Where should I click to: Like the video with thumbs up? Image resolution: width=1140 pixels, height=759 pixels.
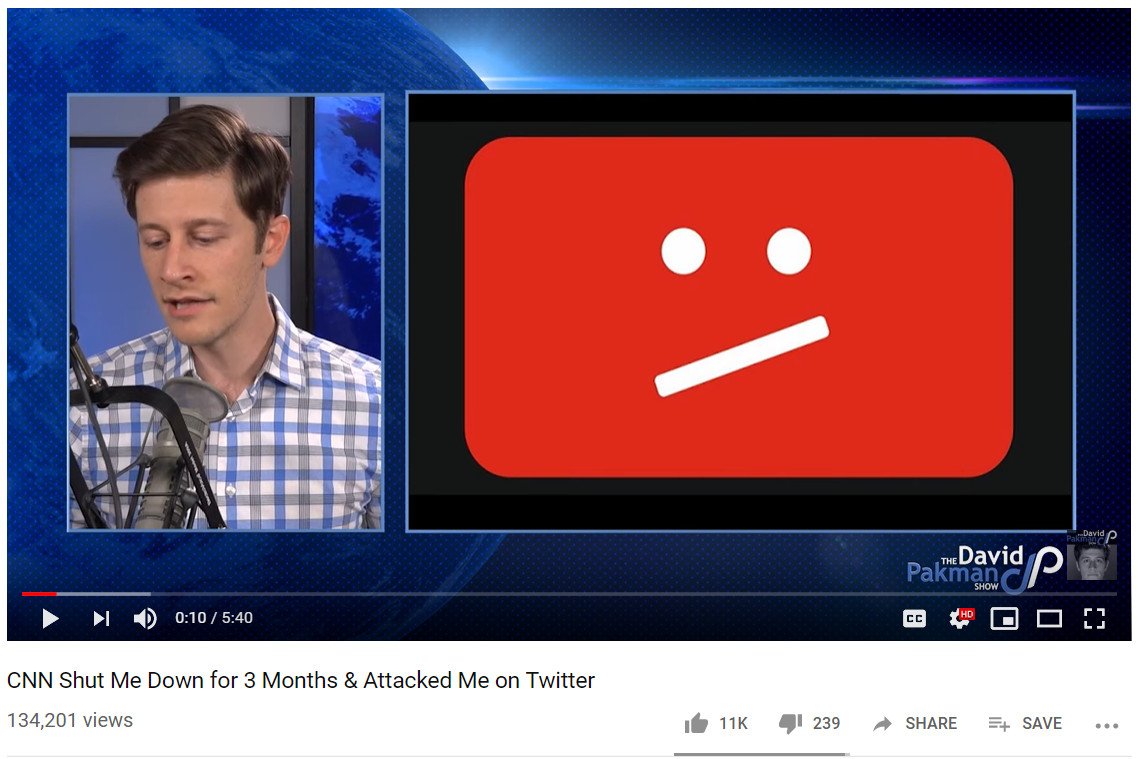coord(696,723)
